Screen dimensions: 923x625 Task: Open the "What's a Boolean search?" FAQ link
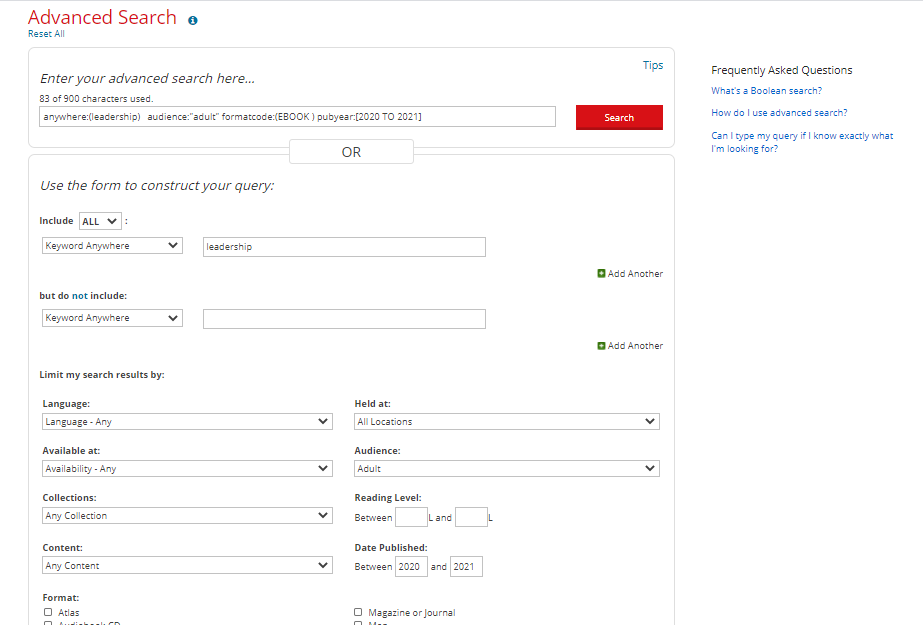click(766, 91)
